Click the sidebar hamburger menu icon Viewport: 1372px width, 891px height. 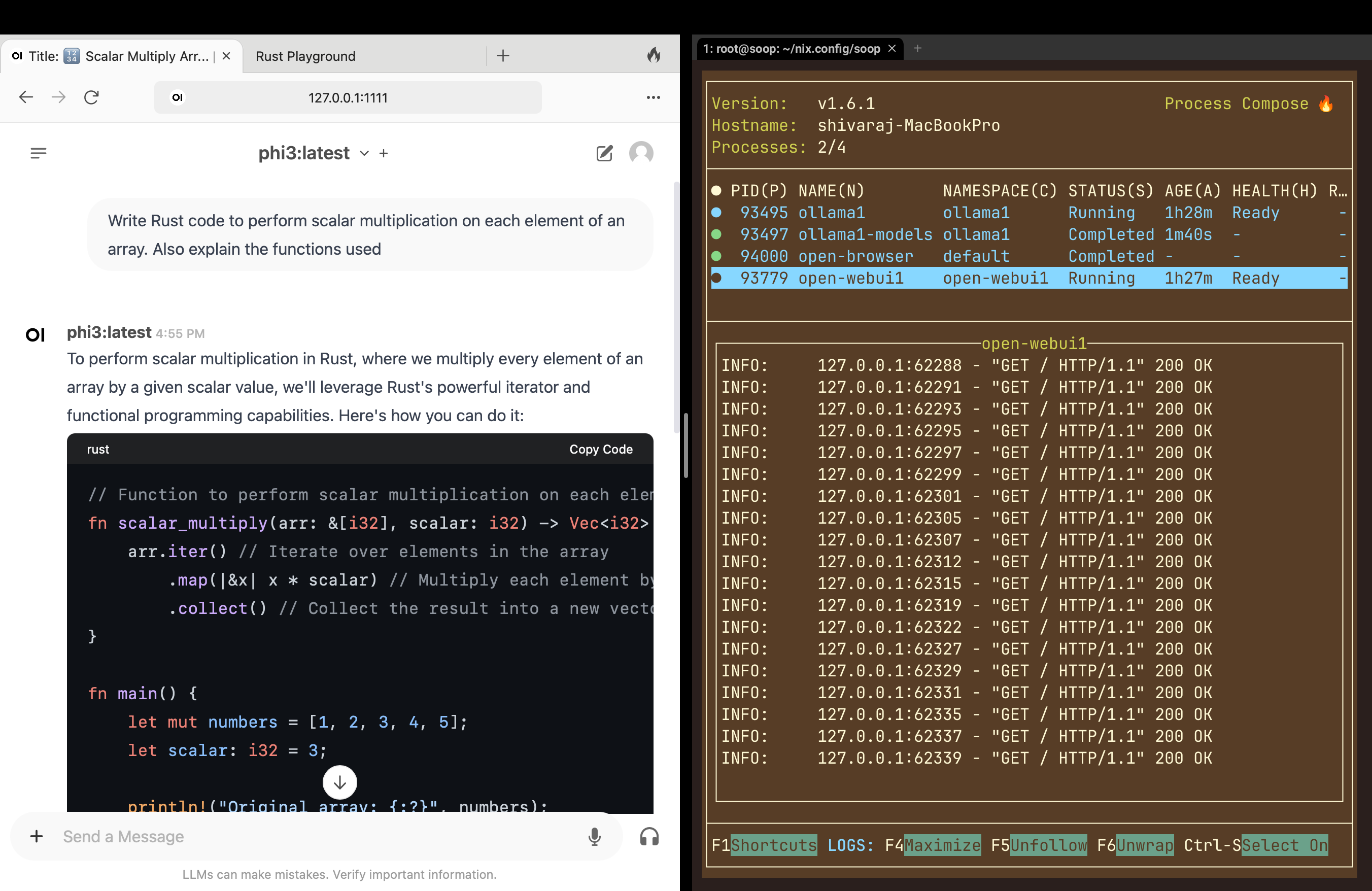tap(38, 152)
